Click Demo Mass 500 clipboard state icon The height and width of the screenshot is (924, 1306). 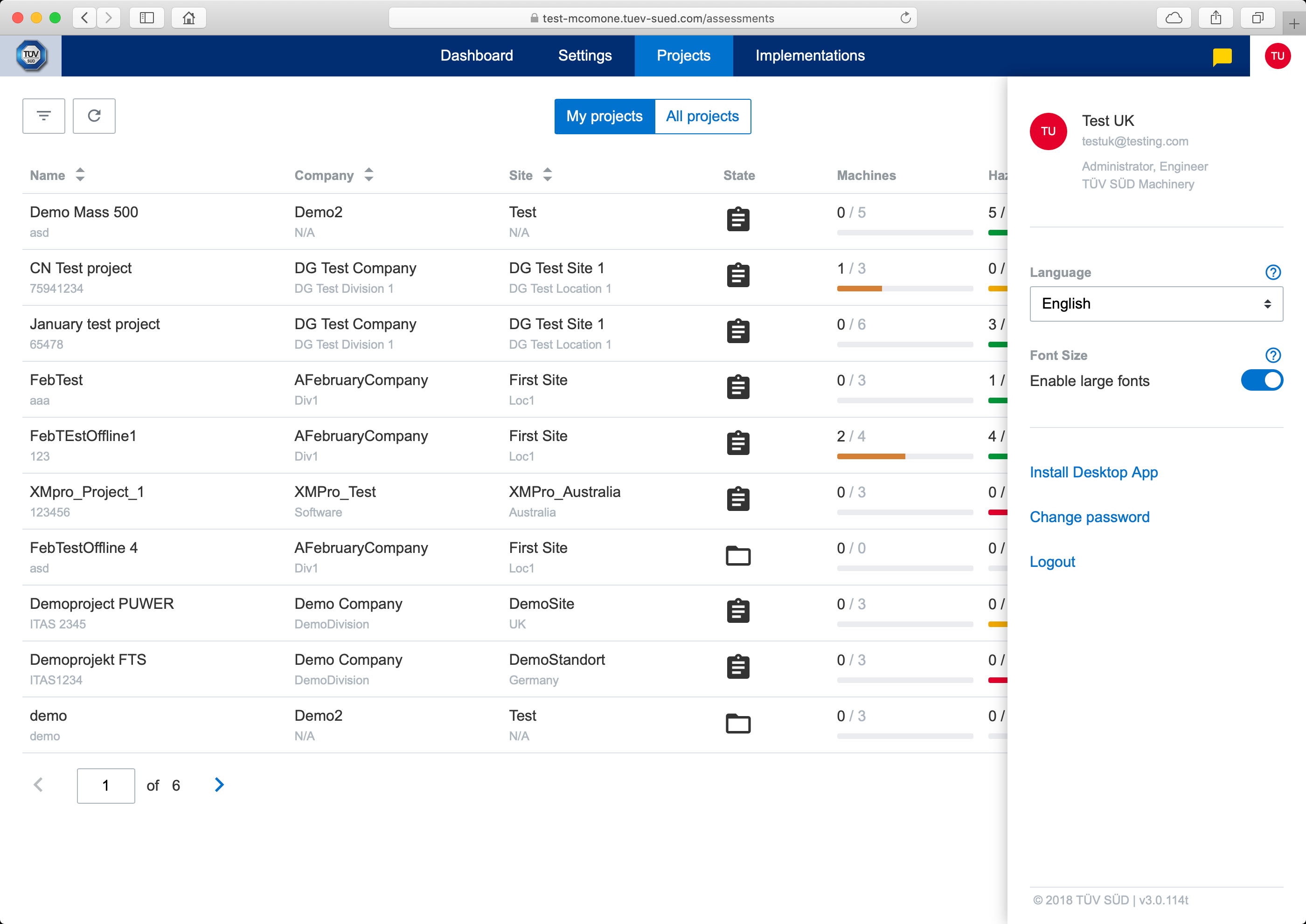[x=738, y=220]
